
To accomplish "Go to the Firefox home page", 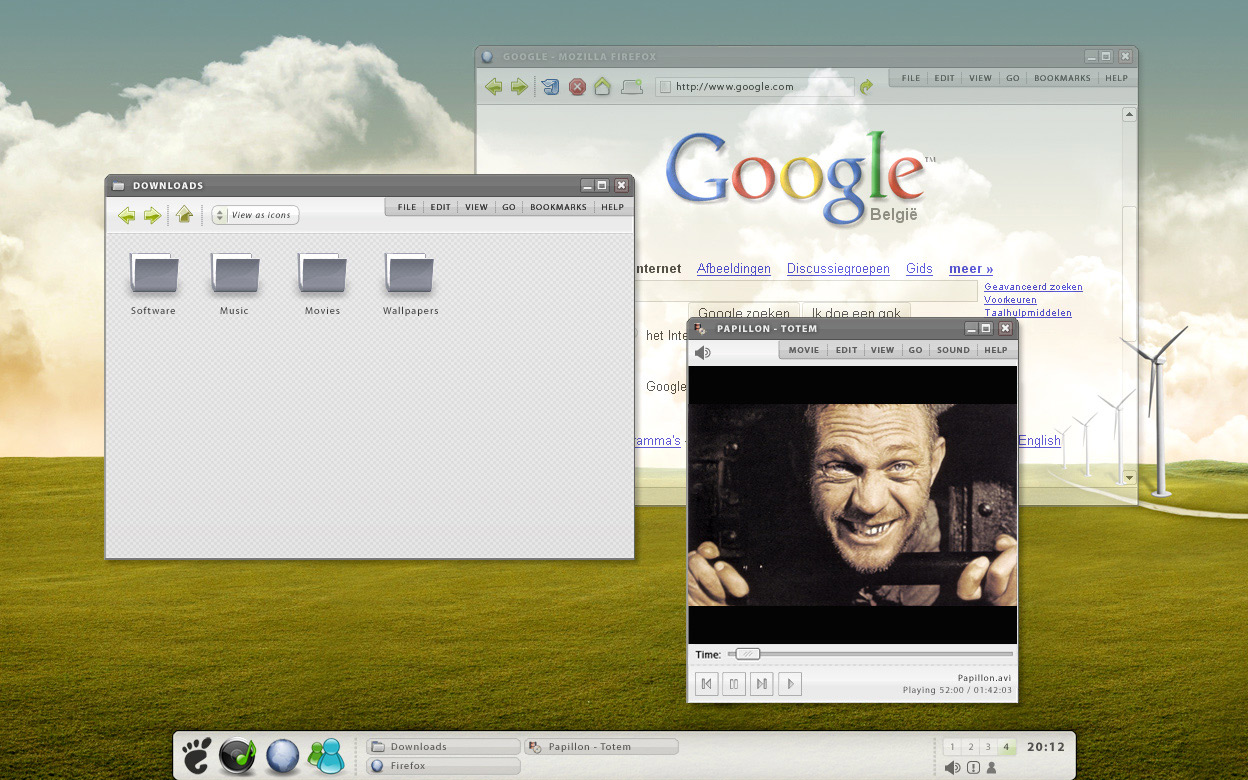I will [602, 86].
